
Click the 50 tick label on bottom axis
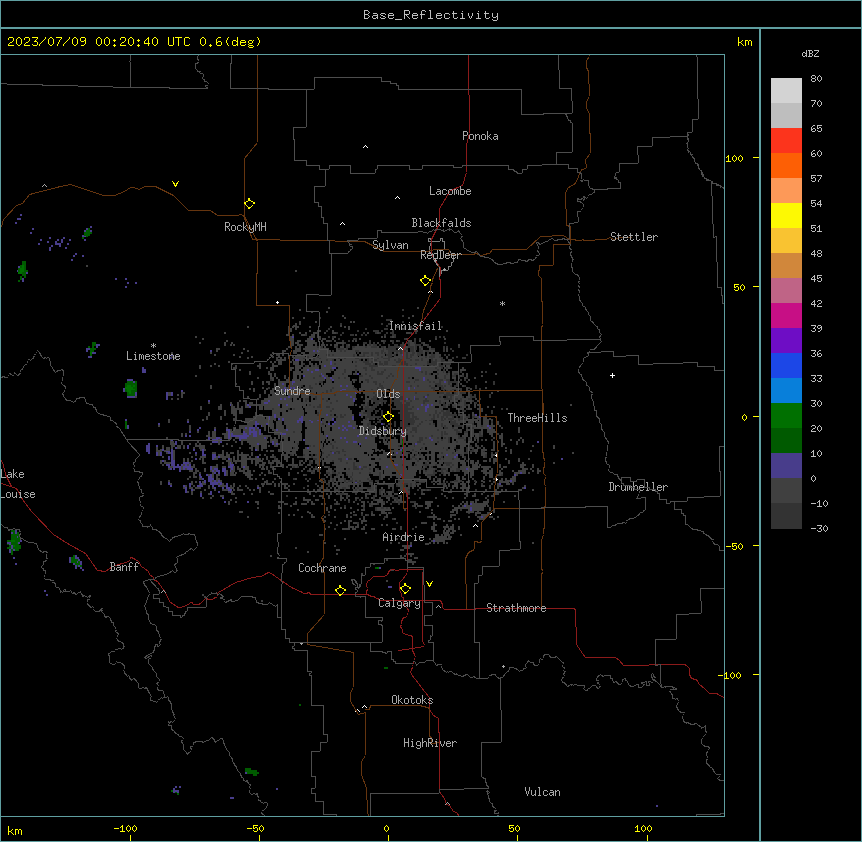[514, 828]
